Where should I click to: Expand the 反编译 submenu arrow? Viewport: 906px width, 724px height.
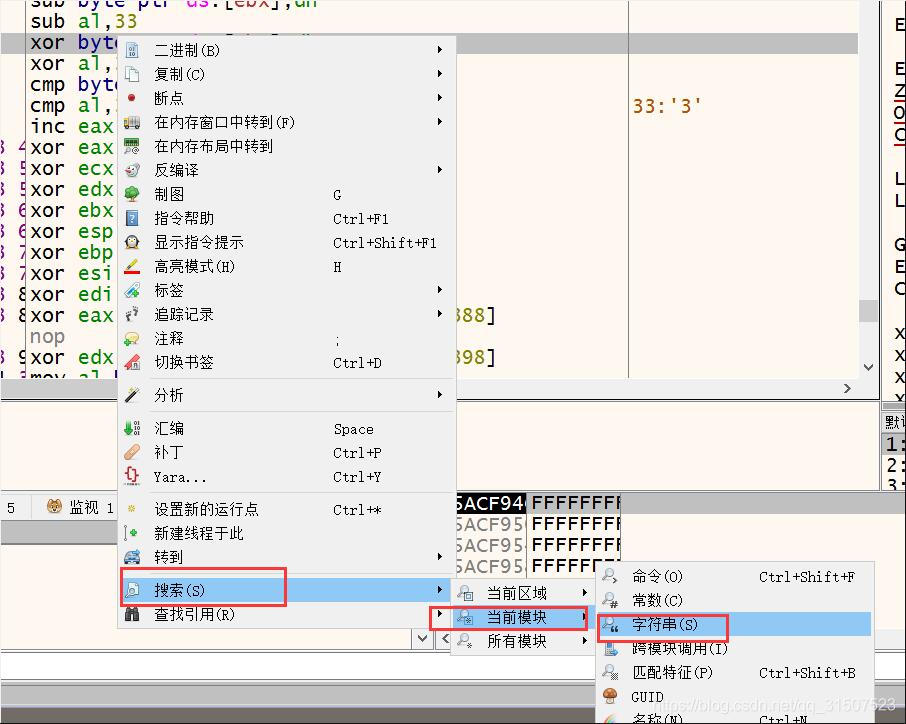(x=440, y=170)
